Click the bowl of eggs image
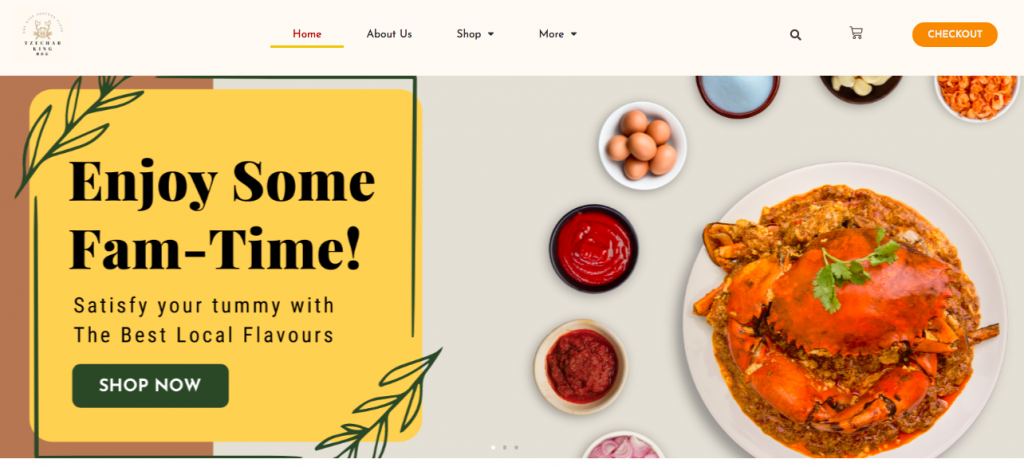1024x467 pixels. click(x=642, y=146)
